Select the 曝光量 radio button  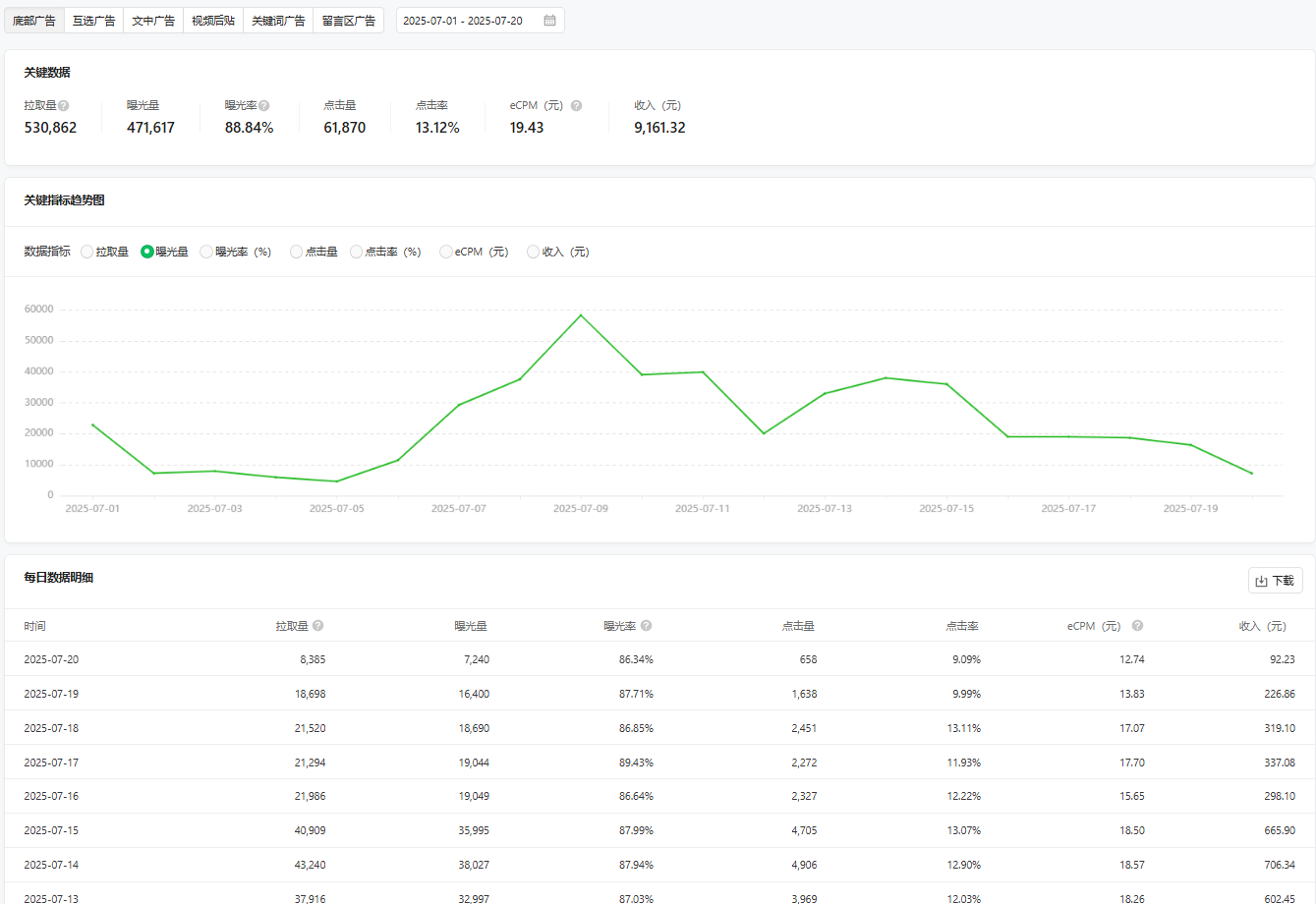tap(147, 252)
